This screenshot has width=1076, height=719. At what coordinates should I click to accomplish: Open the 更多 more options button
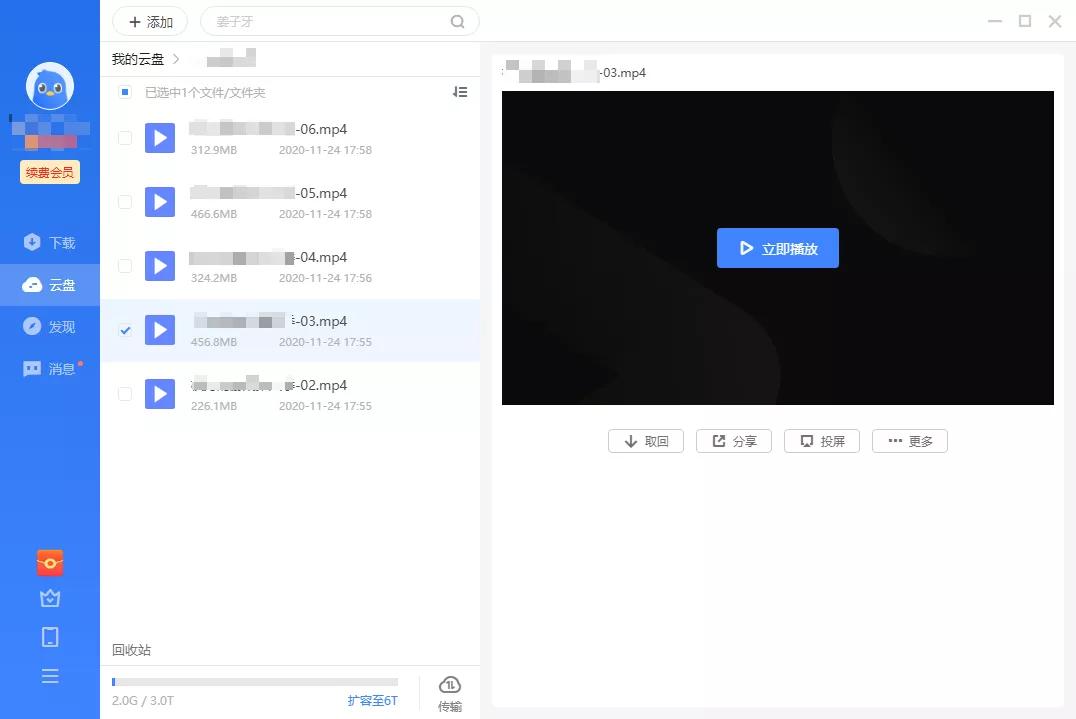click(x=909, y=441)
